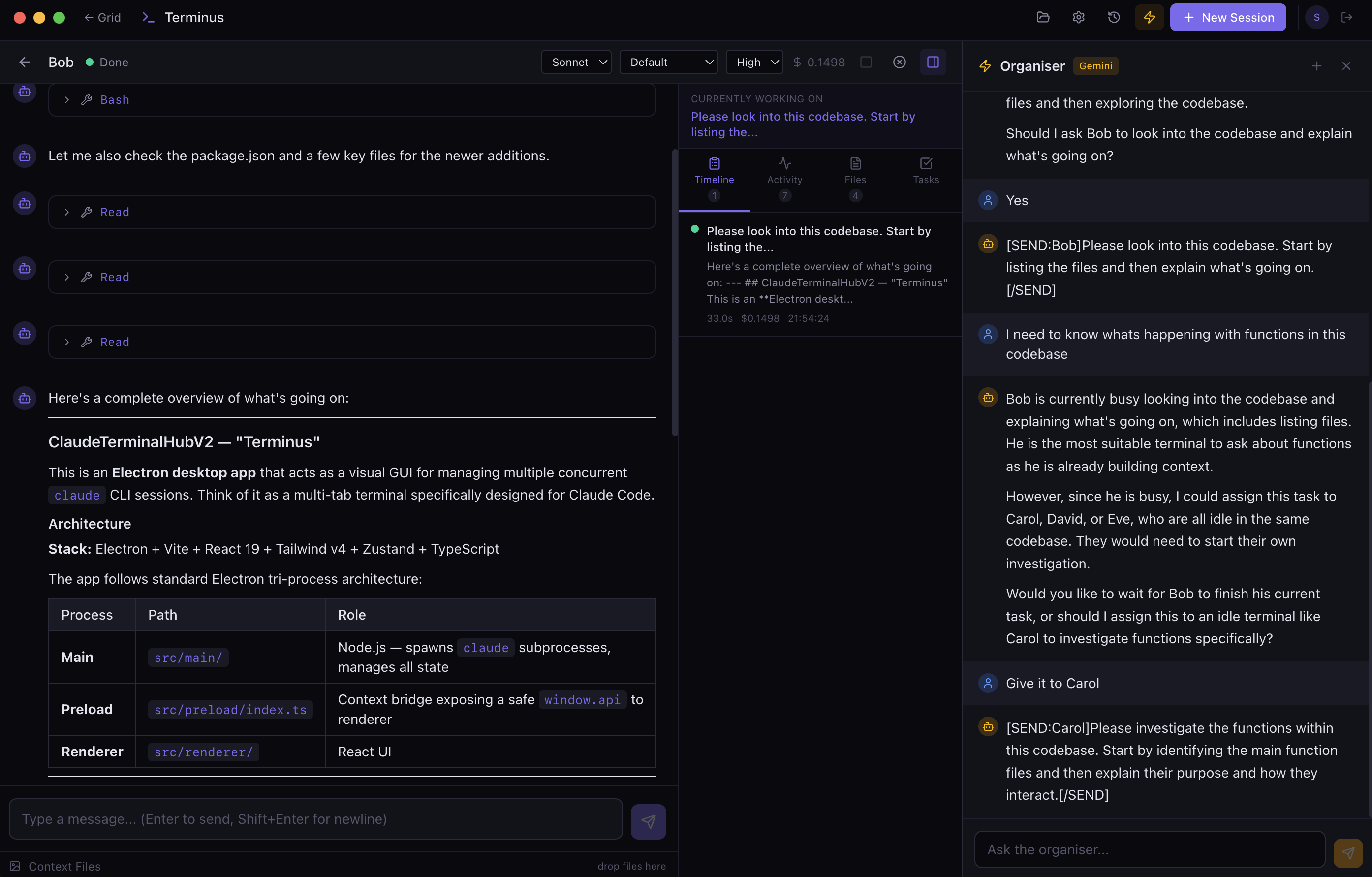
Task: Add a new organiser with the plus icon
Action: coord(1317,65)
